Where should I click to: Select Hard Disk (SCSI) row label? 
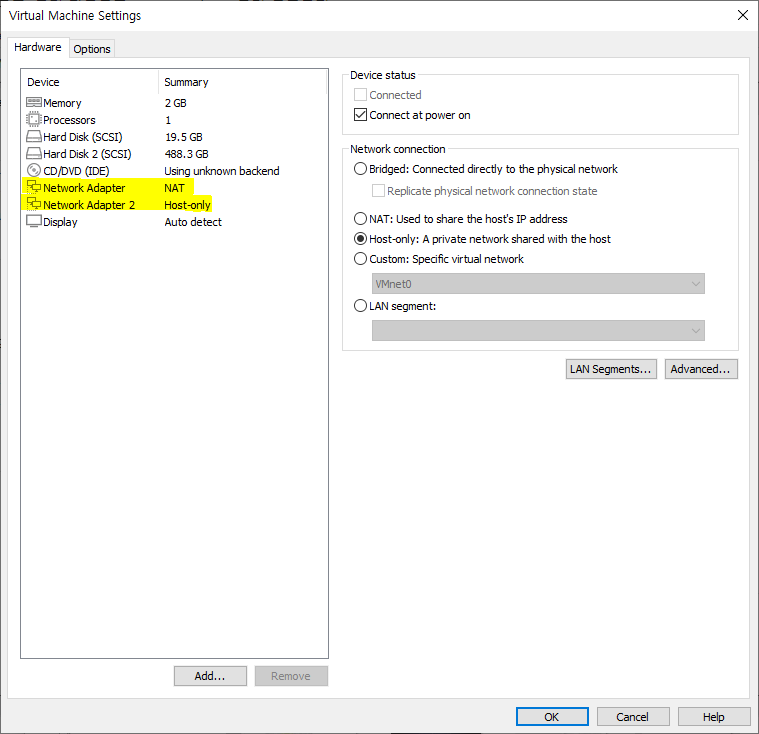83,137
